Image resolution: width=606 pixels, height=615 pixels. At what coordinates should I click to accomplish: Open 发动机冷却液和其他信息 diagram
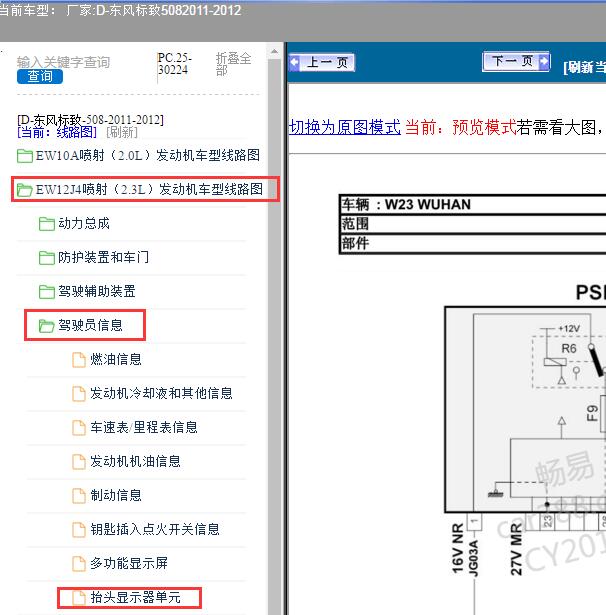click(x=153, y=393)
